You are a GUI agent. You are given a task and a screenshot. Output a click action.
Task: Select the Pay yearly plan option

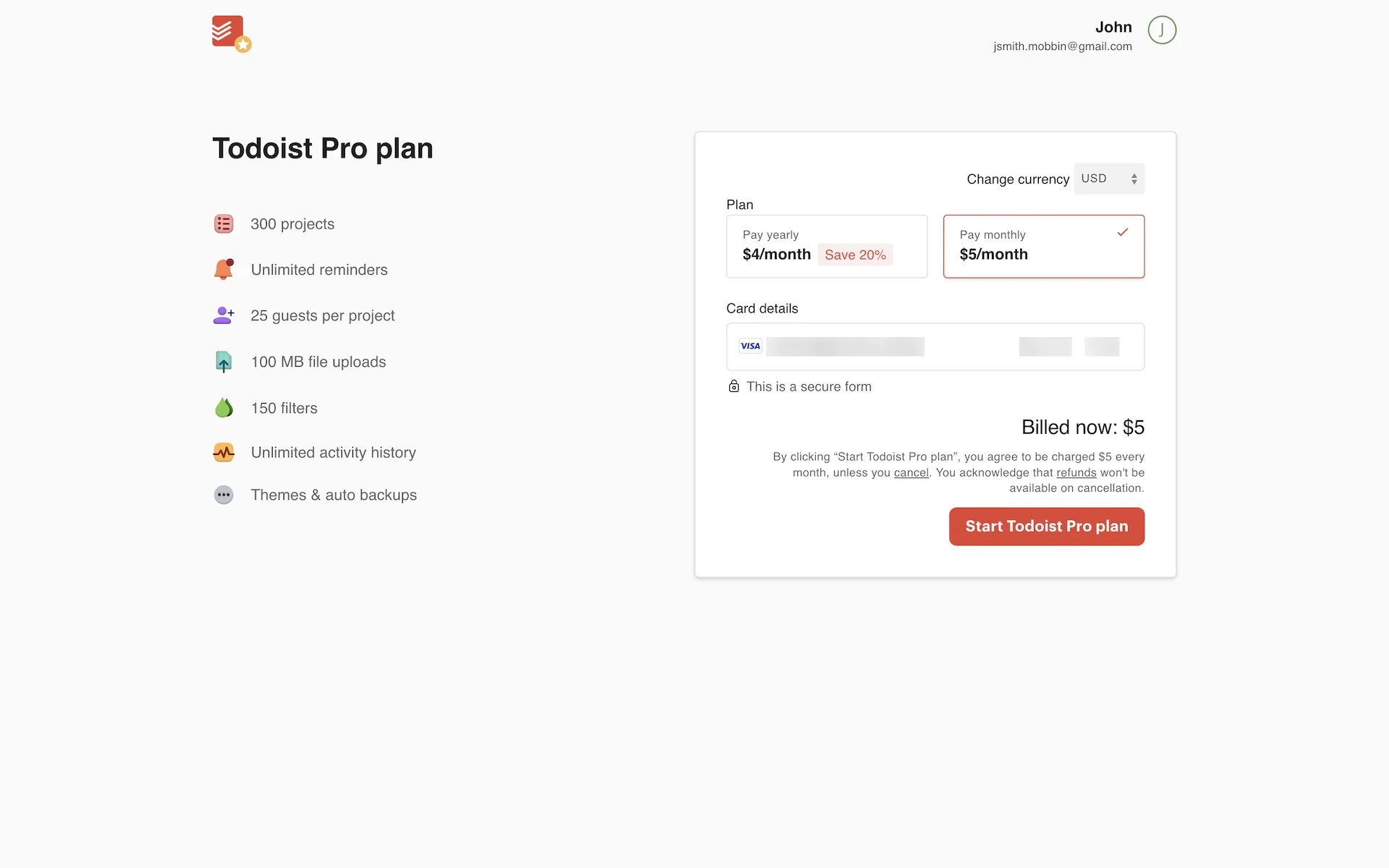tap(827, 246)
